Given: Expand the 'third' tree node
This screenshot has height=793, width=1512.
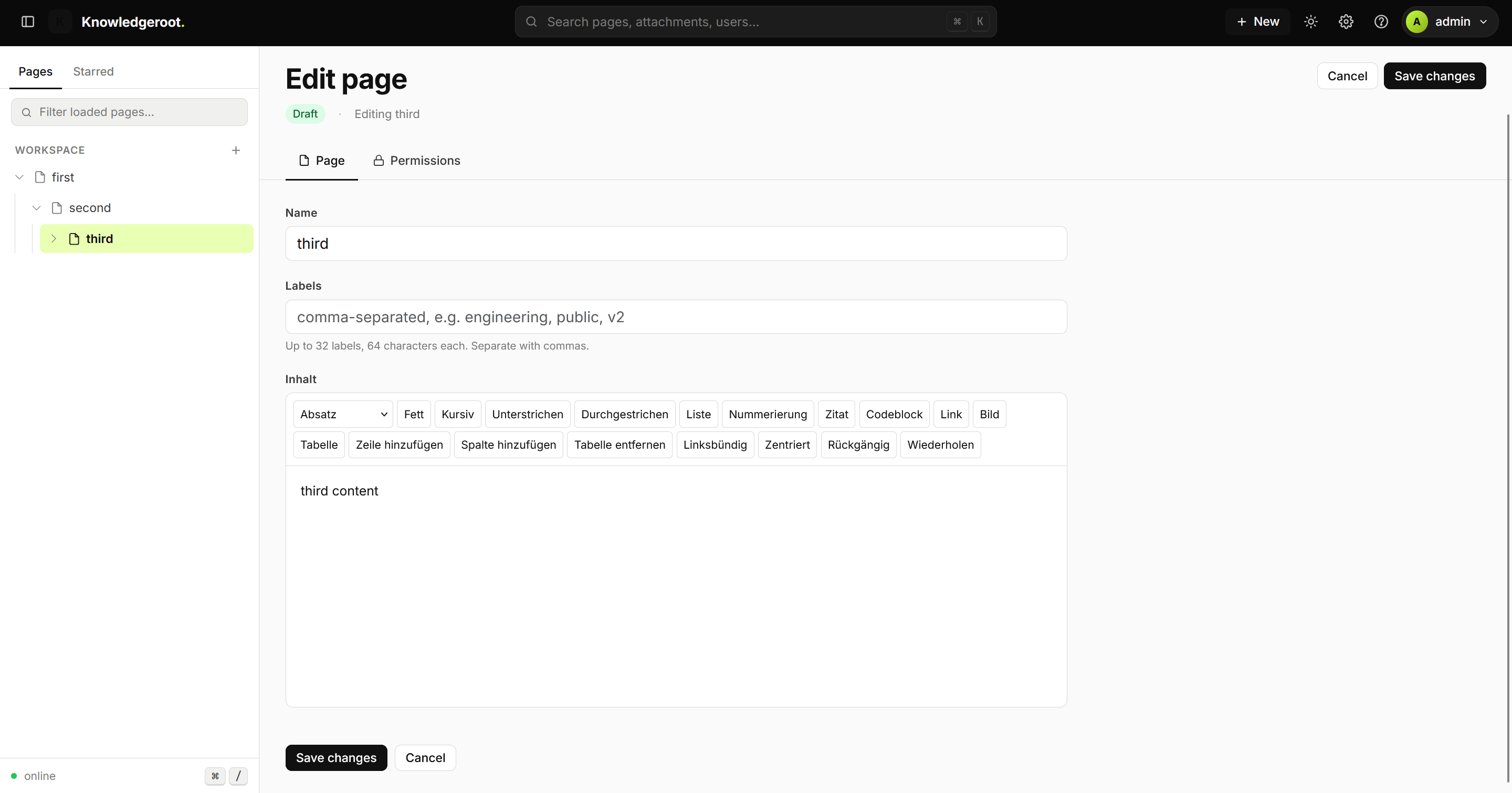Looking at the screenshot, I should pos(54,239).
